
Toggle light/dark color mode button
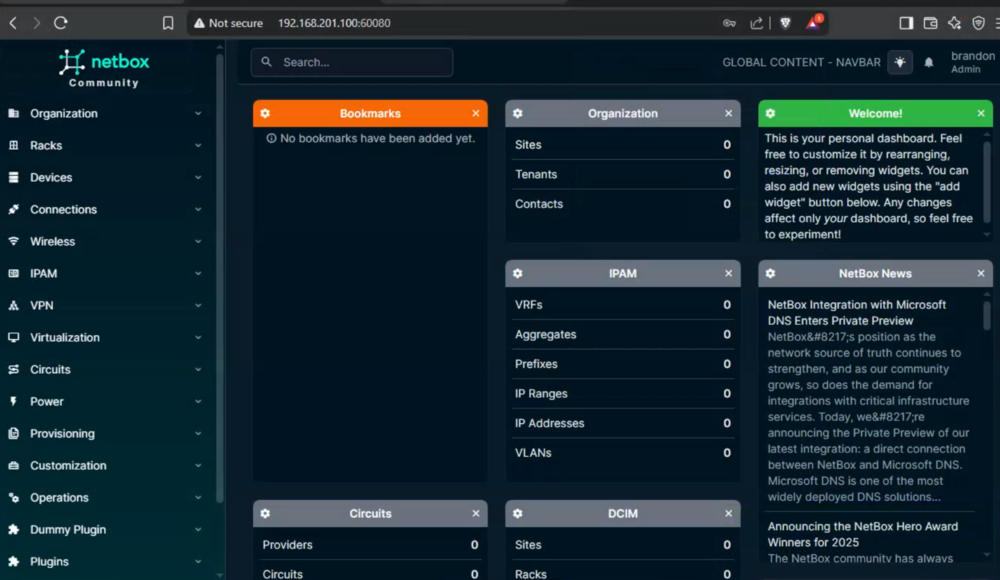[x=900, y=63]
